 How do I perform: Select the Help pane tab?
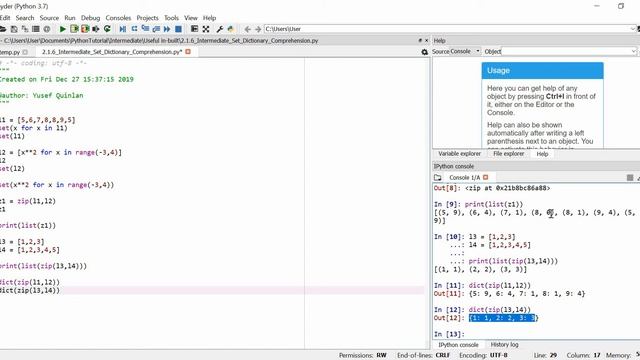point(542,154)
